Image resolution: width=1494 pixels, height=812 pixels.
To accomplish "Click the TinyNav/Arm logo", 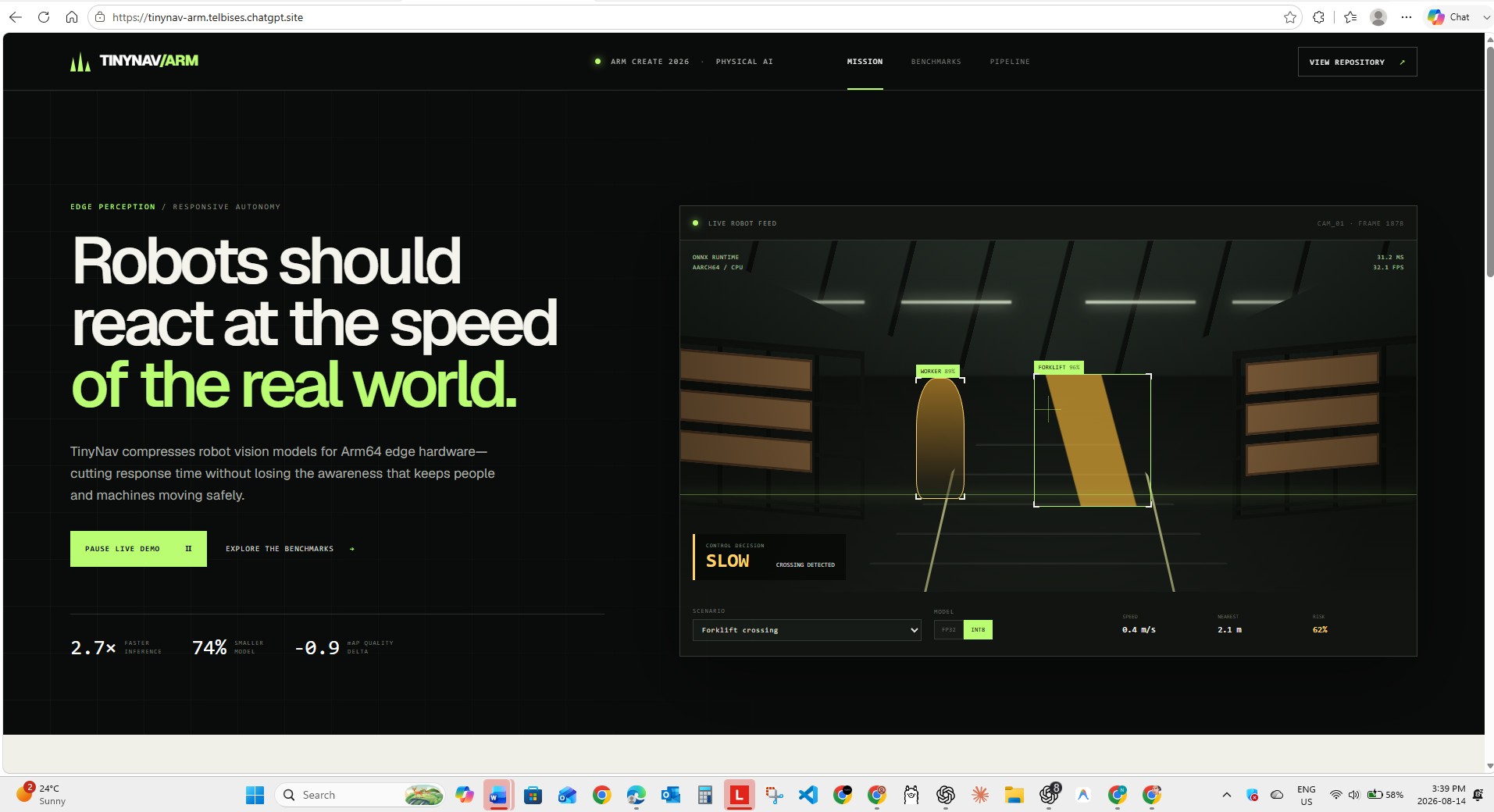I will coord(134,61).
